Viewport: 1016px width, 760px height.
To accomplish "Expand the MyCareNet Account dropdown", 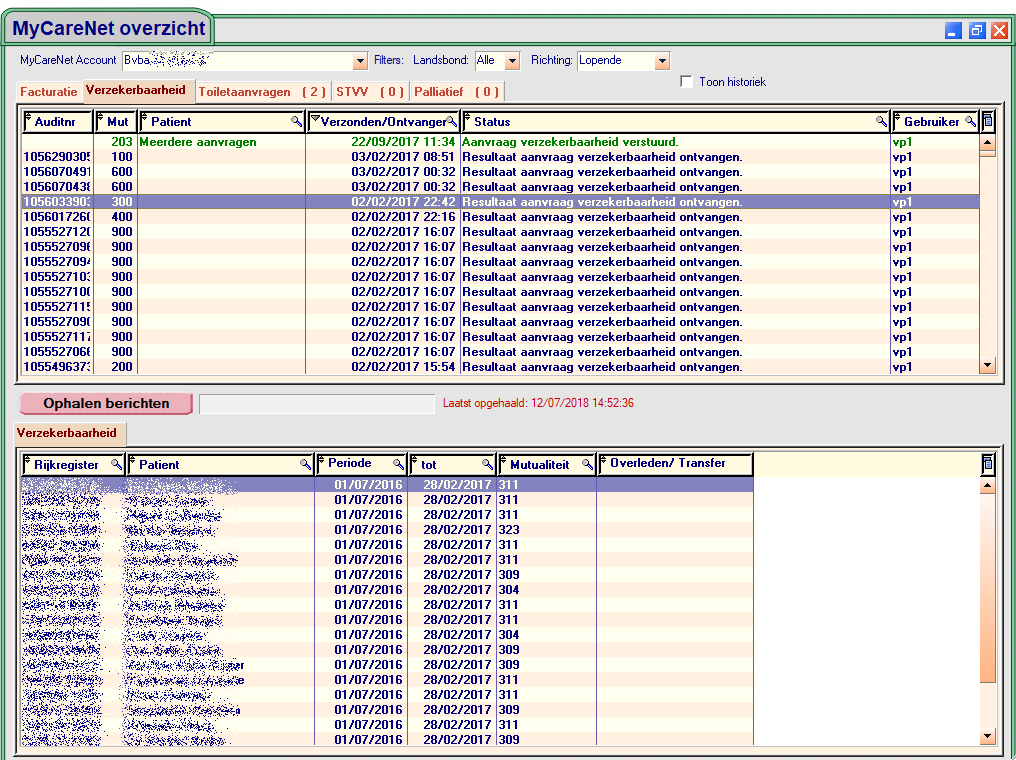I will pyautogui.click(x=361, y=61).
